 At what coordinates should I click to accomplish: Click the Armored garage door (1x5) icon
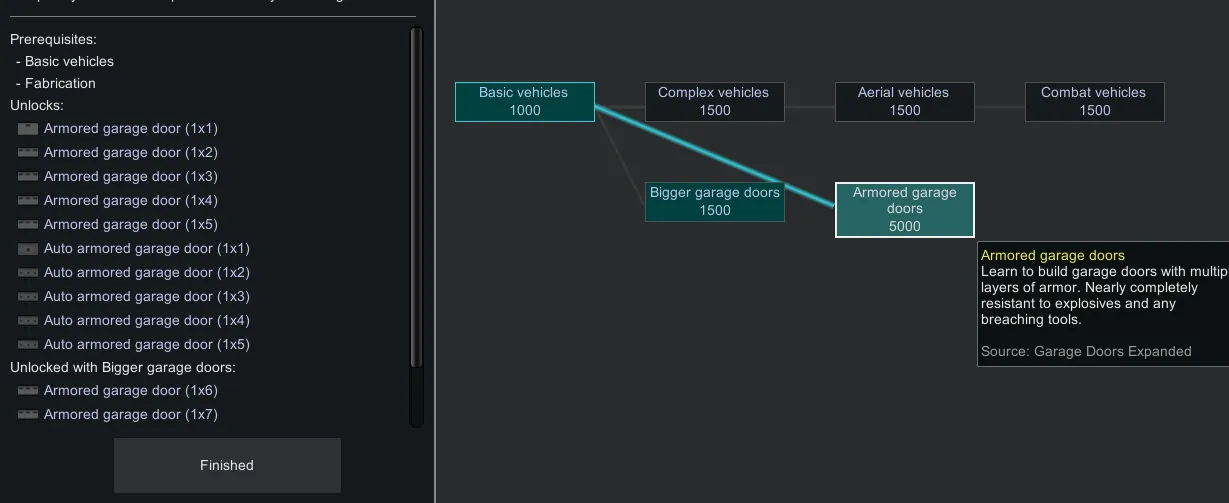click(x=28, y=225)
